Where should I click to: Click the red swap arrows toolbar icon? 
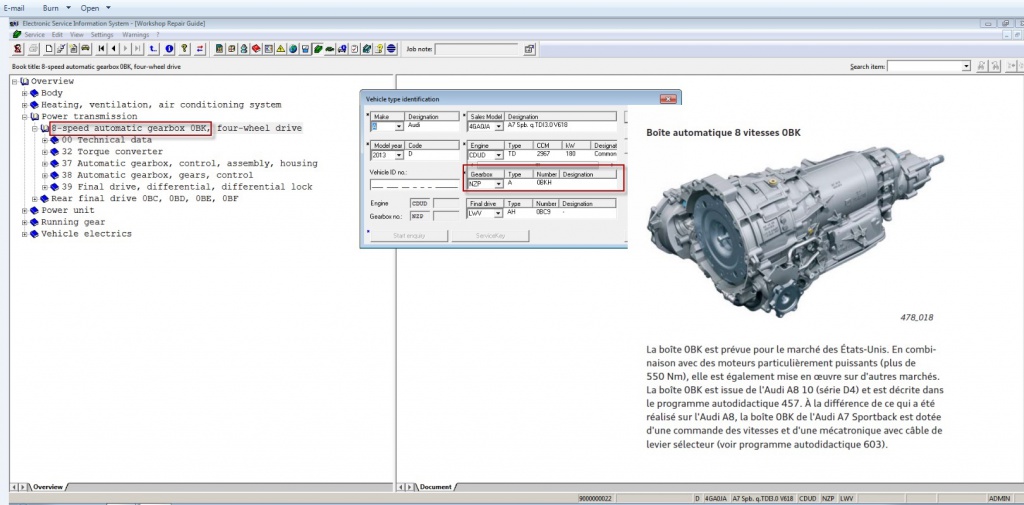click(x=200, y=48)
